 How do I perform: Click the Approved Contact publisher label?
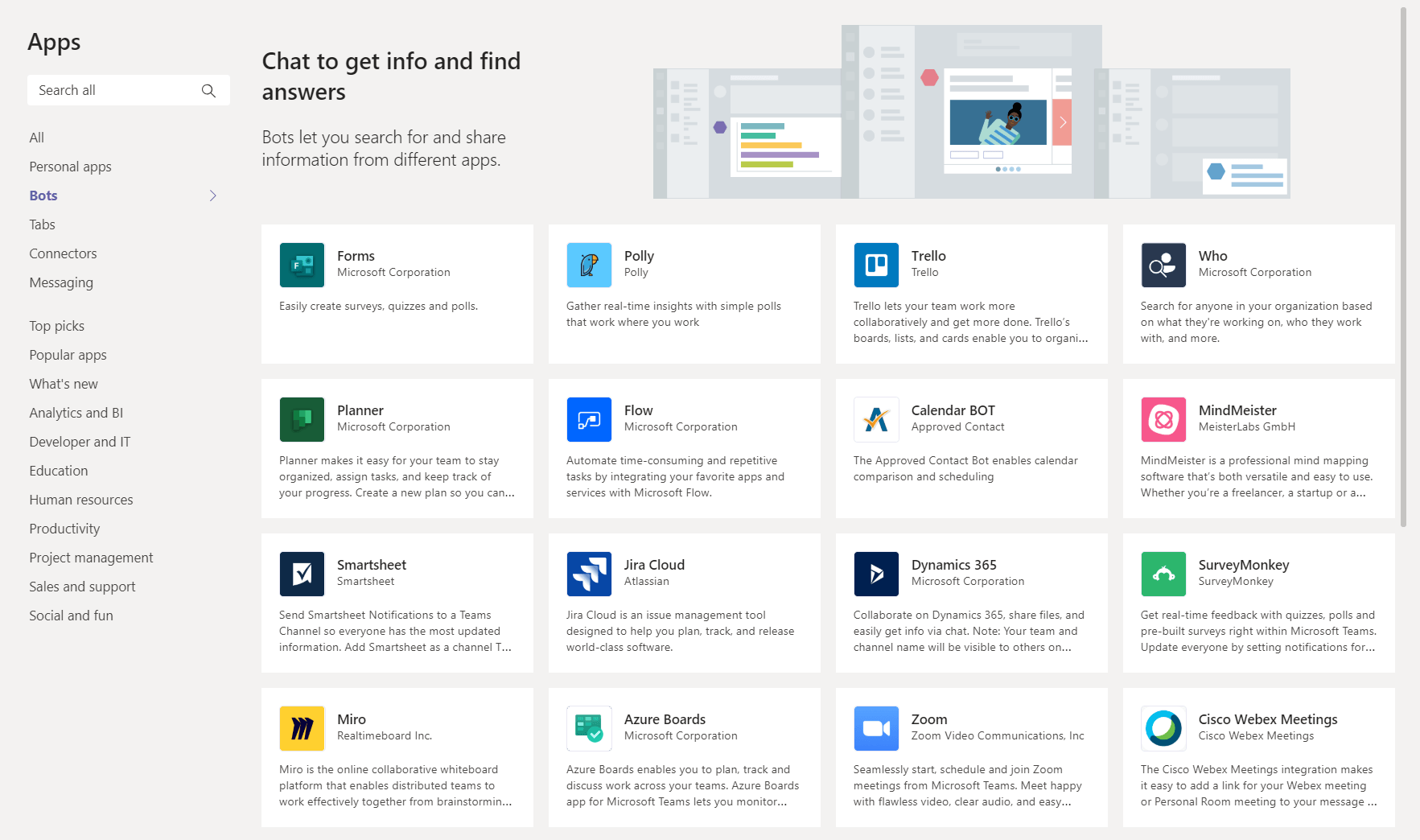[958, 427]
